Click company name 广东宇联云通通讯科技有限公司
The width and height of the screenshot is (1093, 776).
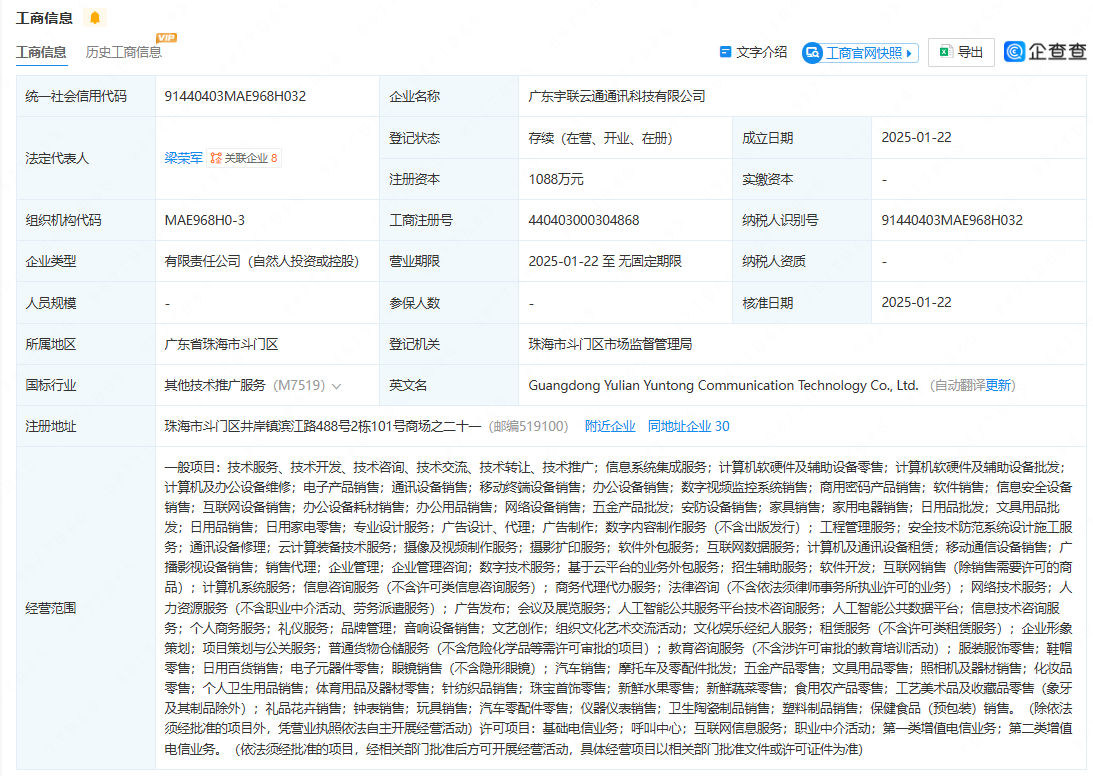point(617,96)
